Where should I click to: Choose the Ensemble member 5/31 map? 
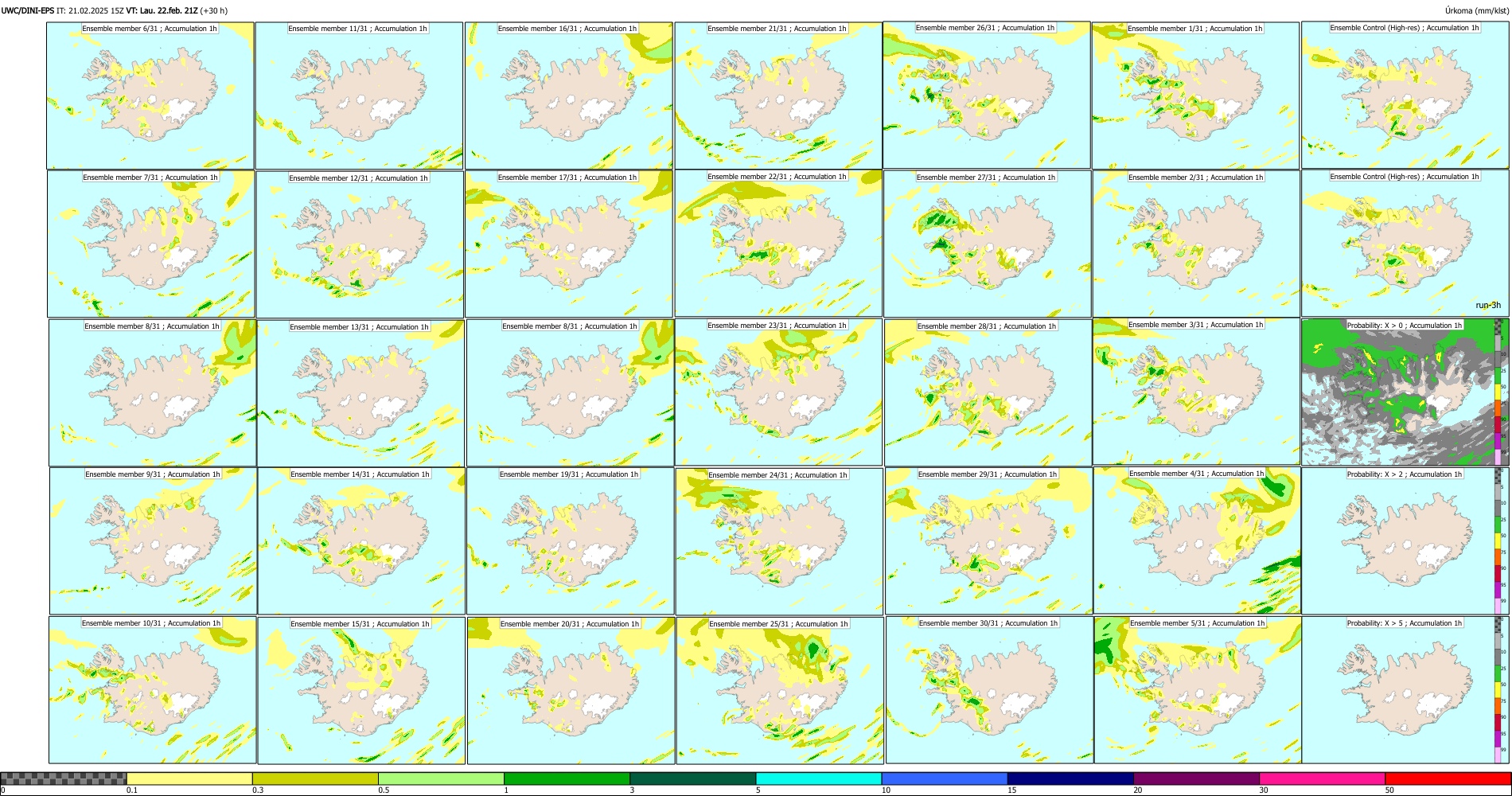(1198, 690)
